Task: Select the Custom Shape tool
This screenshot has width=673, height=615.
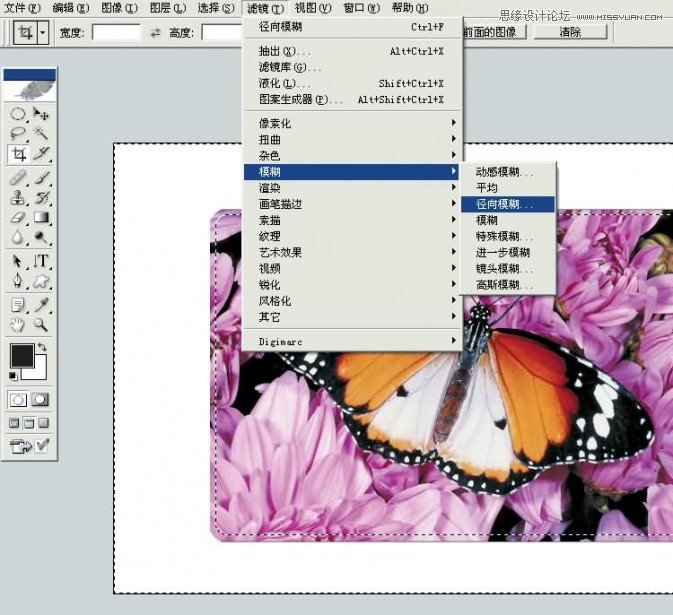Action: pyautogui.click(x=41, y=281)
